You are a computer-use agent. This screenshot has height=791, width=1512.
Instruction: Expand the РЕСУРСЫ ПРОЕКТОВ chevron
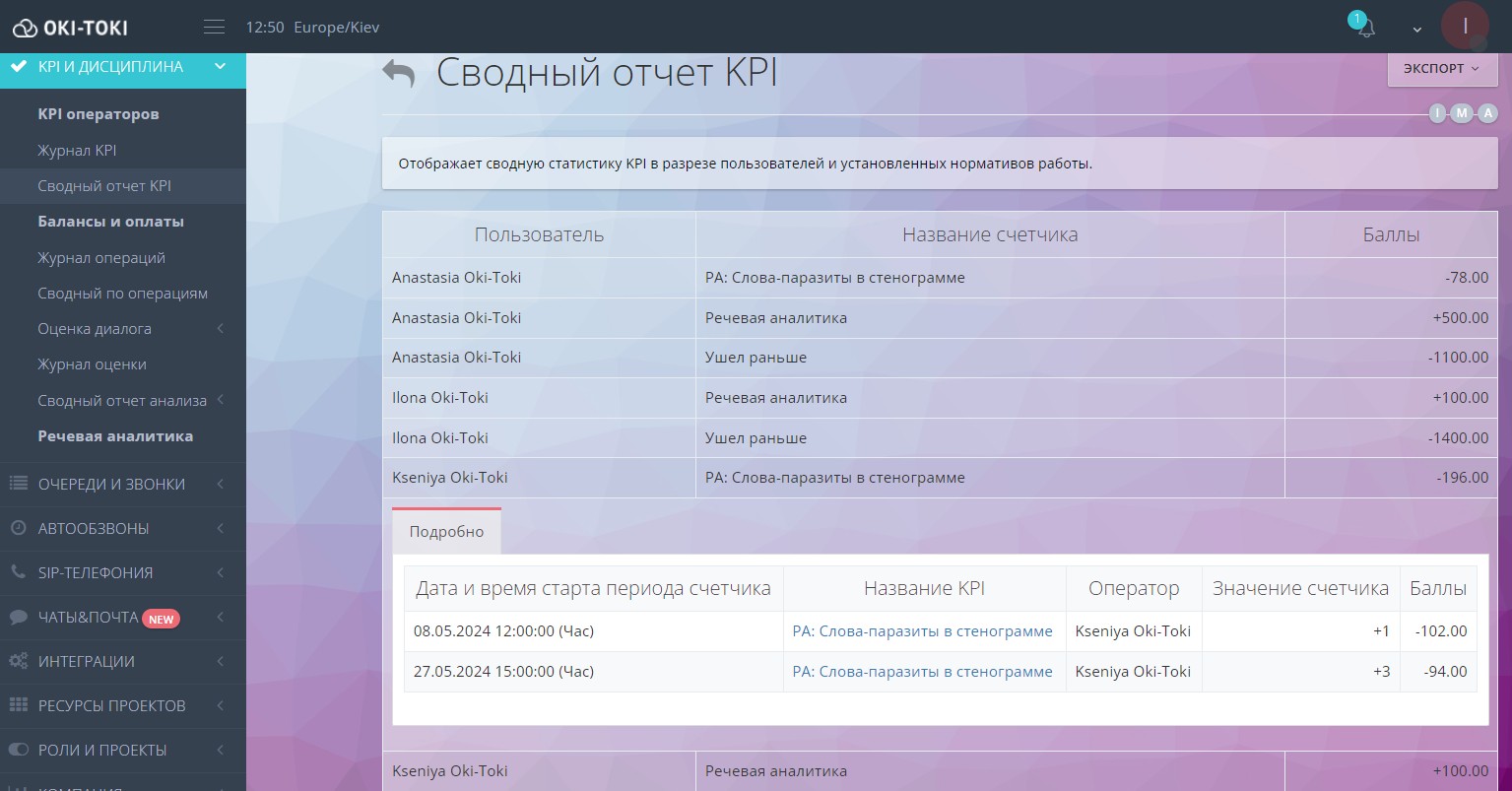[221, 705]
